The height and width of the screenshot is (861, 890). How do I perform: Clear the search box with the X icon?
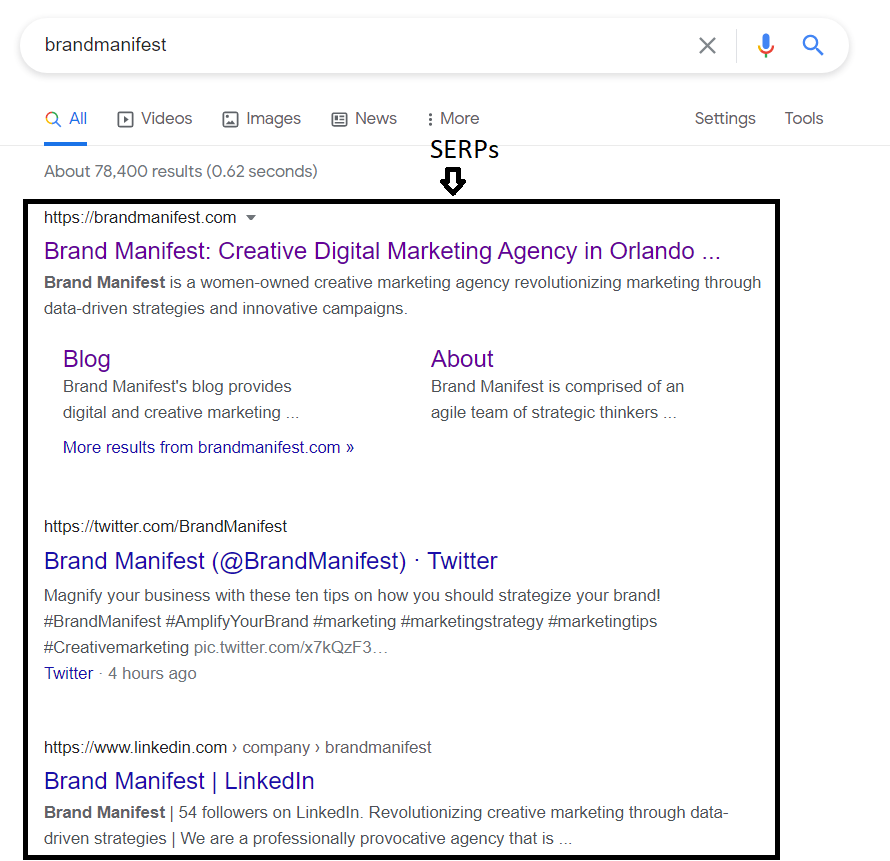(x=707, y=45)
